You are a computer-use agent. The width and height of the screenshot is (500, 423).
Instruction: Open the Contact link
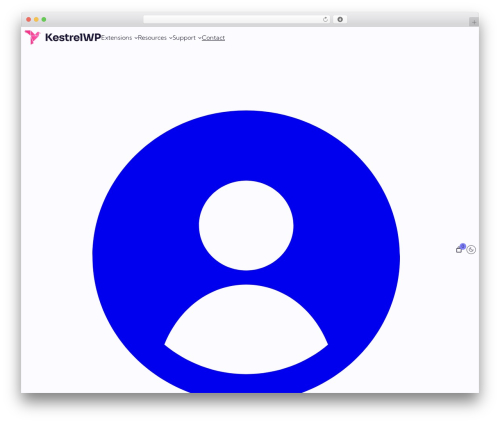click(213, 38)
